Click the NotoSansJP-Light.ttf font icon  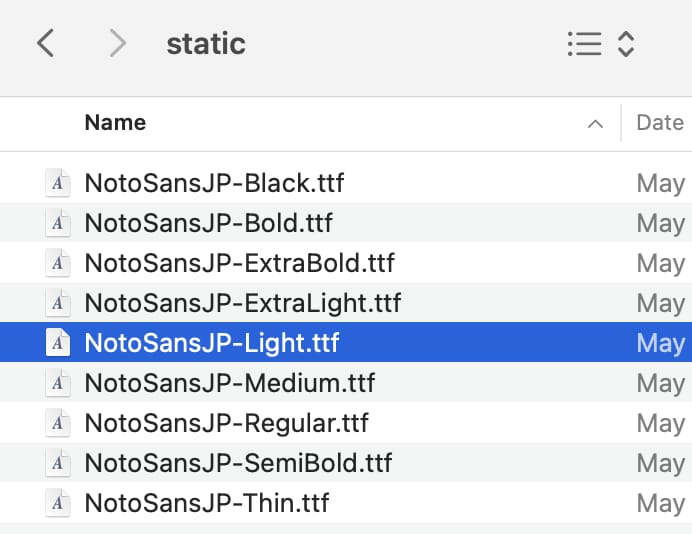tap(58, 343)
